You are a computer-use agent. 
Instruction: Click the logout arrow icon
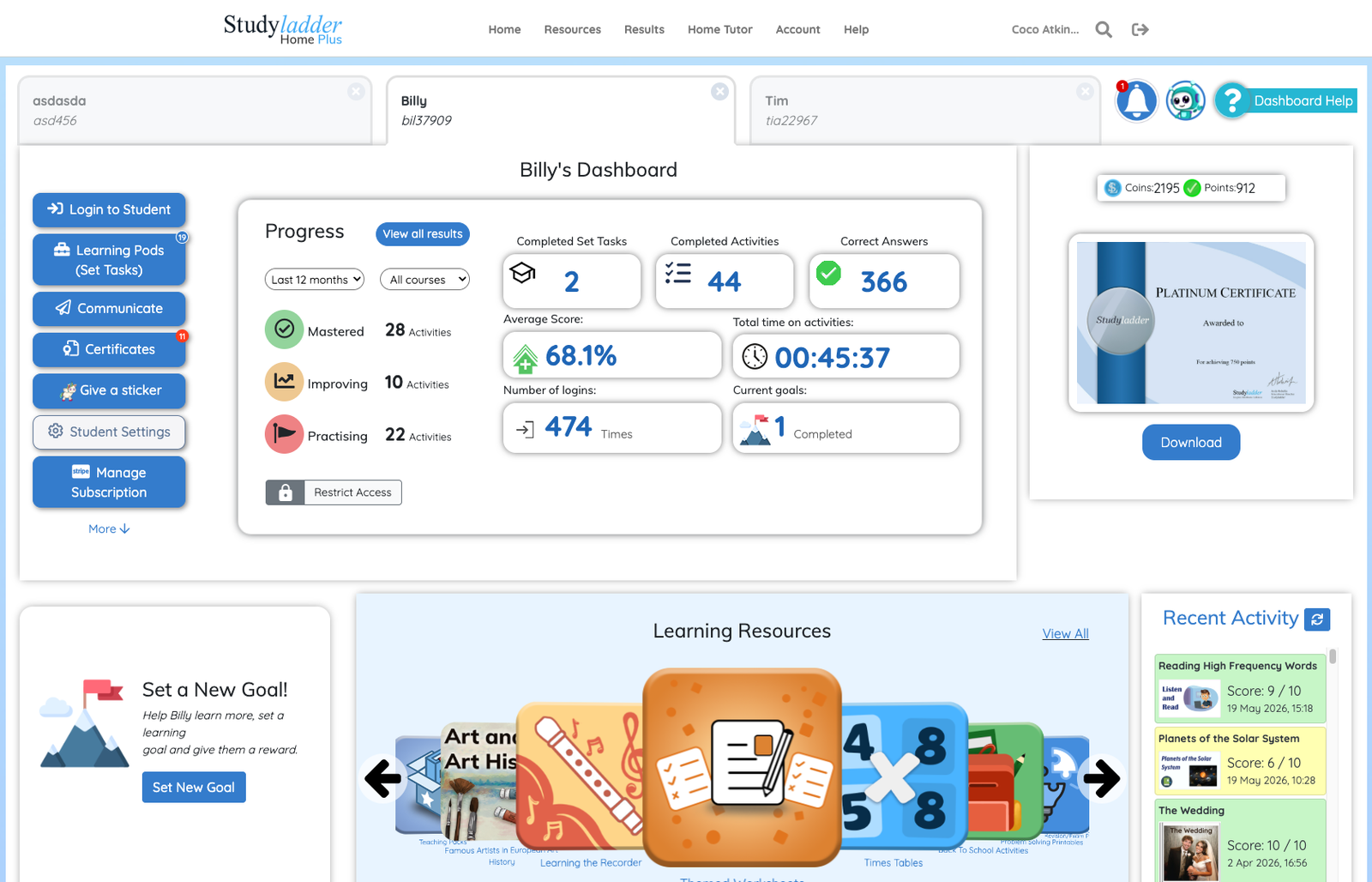[x=1140, y=30]
